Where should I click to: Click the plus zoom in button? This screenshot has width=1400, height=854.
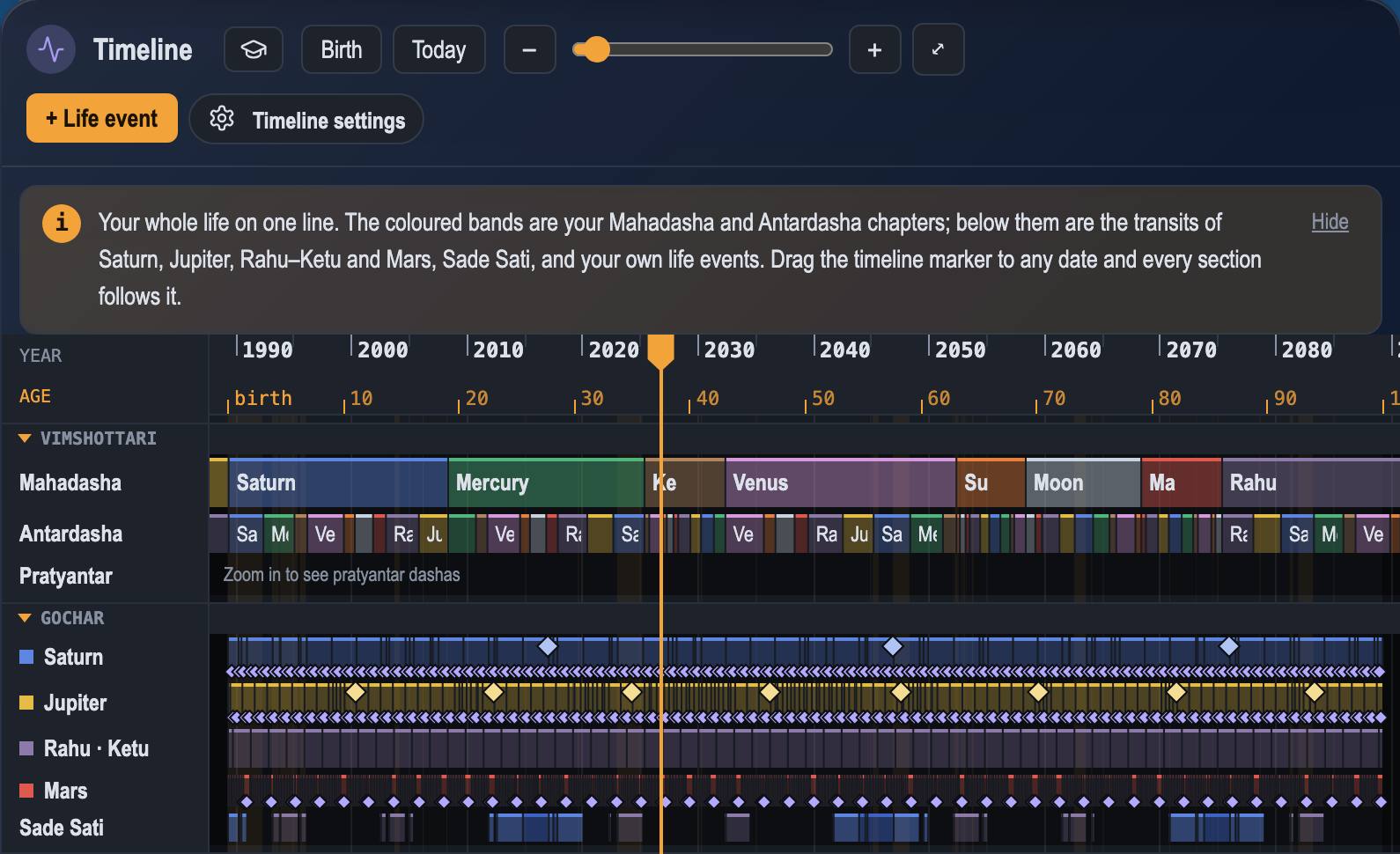[x=874, y=49]
